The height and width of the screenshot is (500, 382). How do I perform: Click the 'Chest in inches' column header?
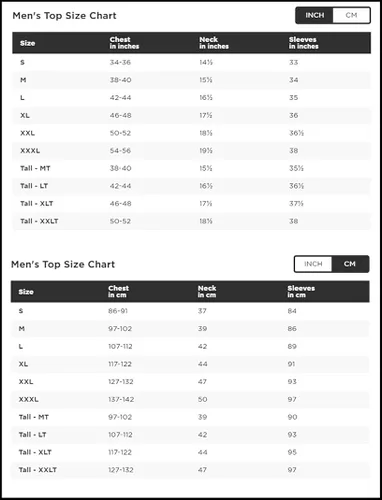[x=124, y=43]
